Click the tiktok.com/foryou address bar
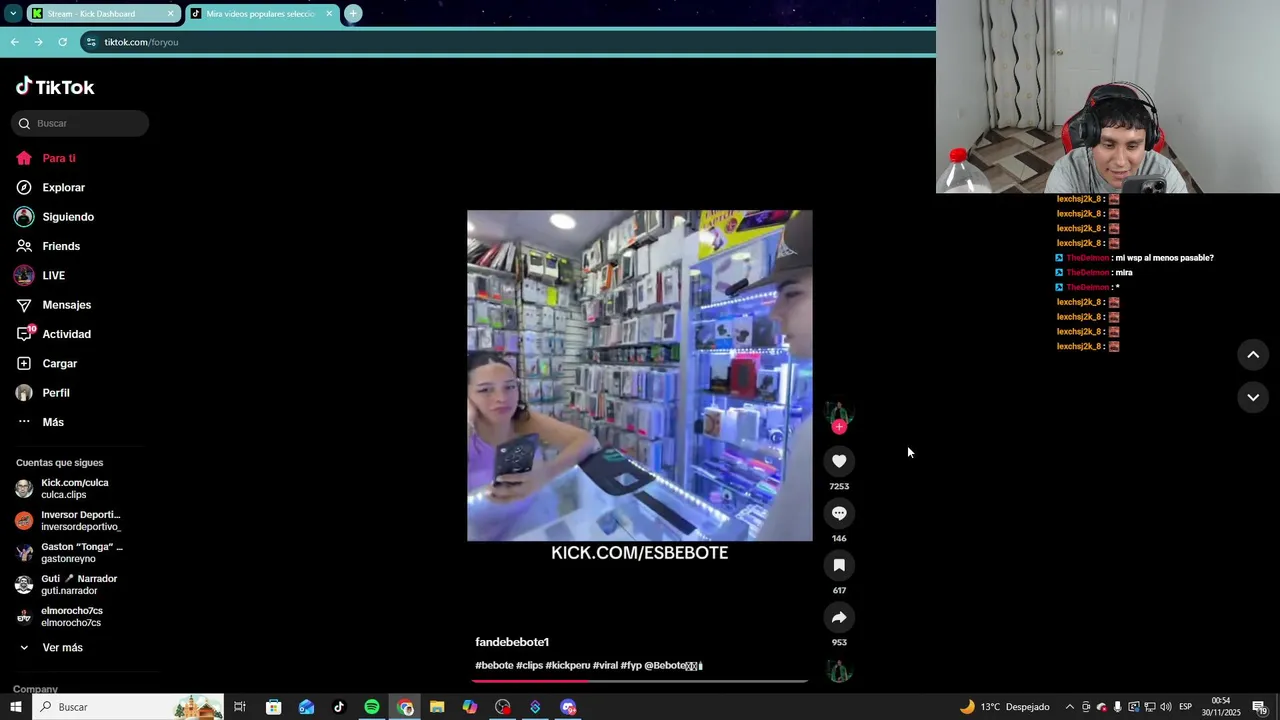 (508, 42)
